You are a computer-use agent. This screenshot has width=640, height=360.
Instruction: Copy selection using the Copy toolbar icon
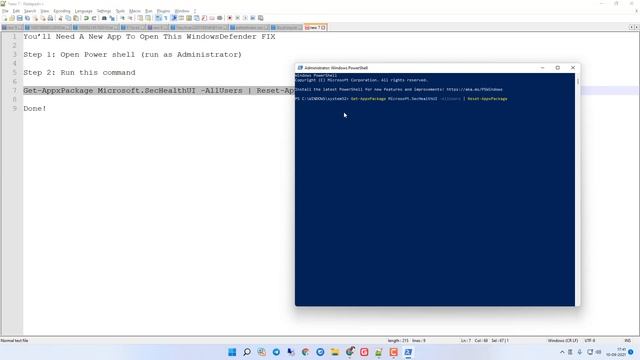click(68, 18)
